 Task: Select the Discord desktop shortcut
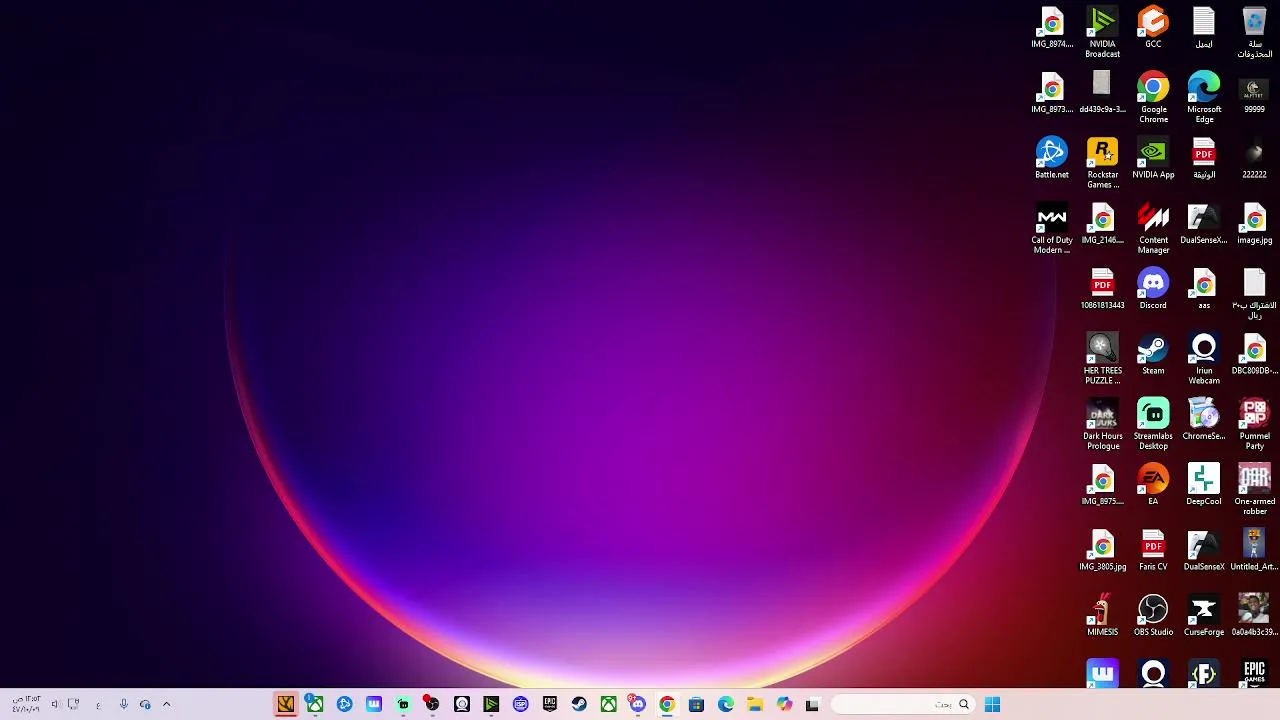tap(1153, 289)
